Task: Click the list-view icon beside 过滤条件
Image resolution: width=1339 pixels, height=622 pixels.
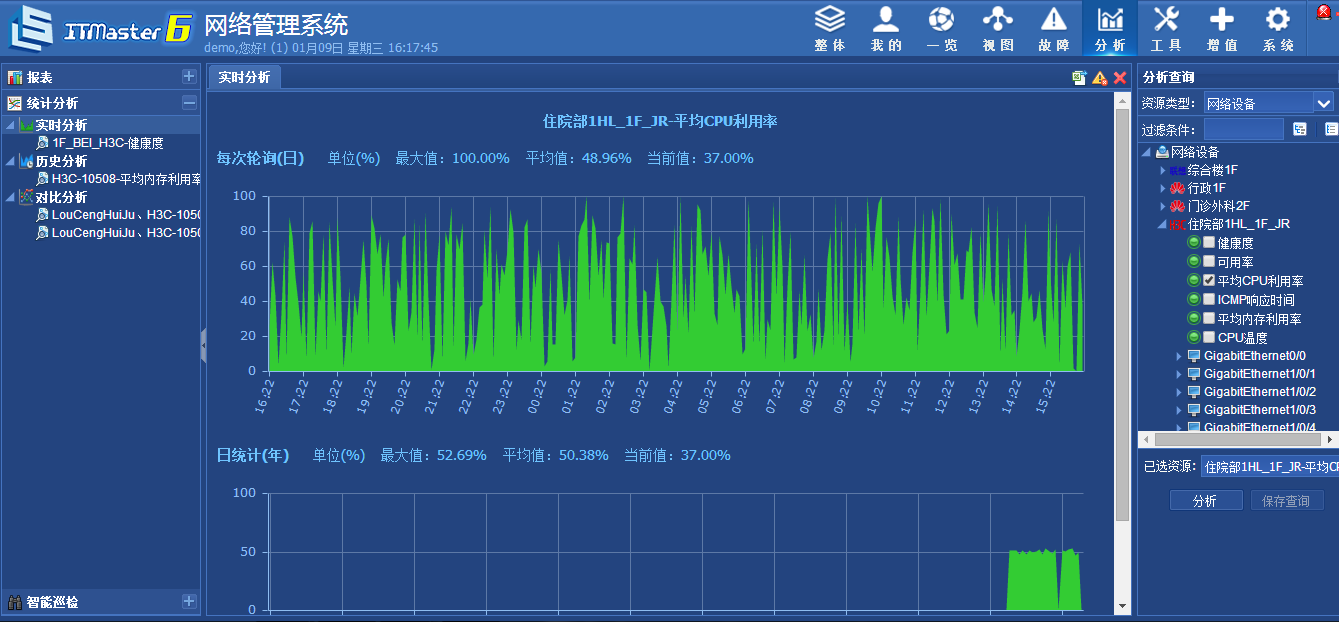Action: (1331, 129)
